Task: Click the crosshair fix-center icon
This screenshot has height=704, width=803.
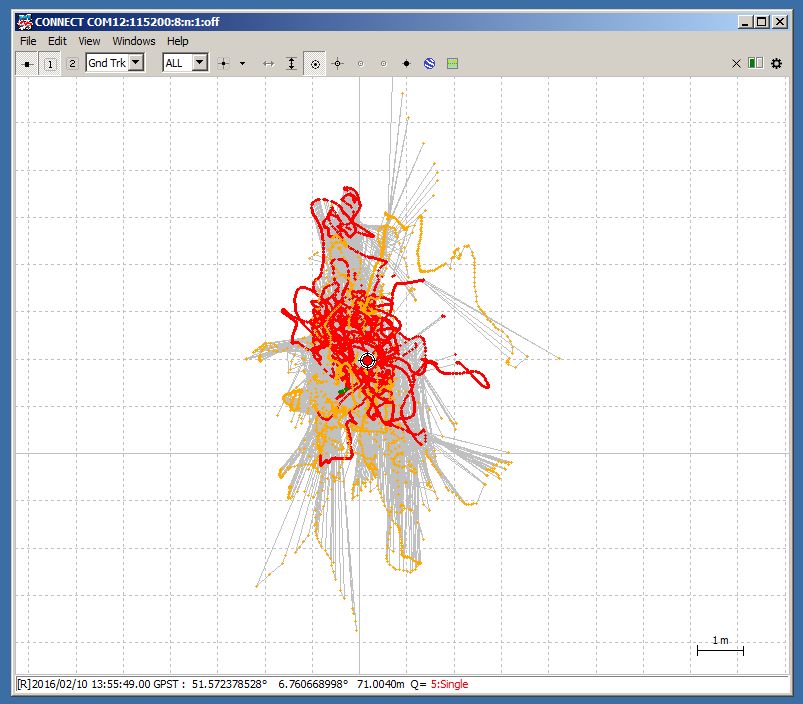Action: click(338, 63)
